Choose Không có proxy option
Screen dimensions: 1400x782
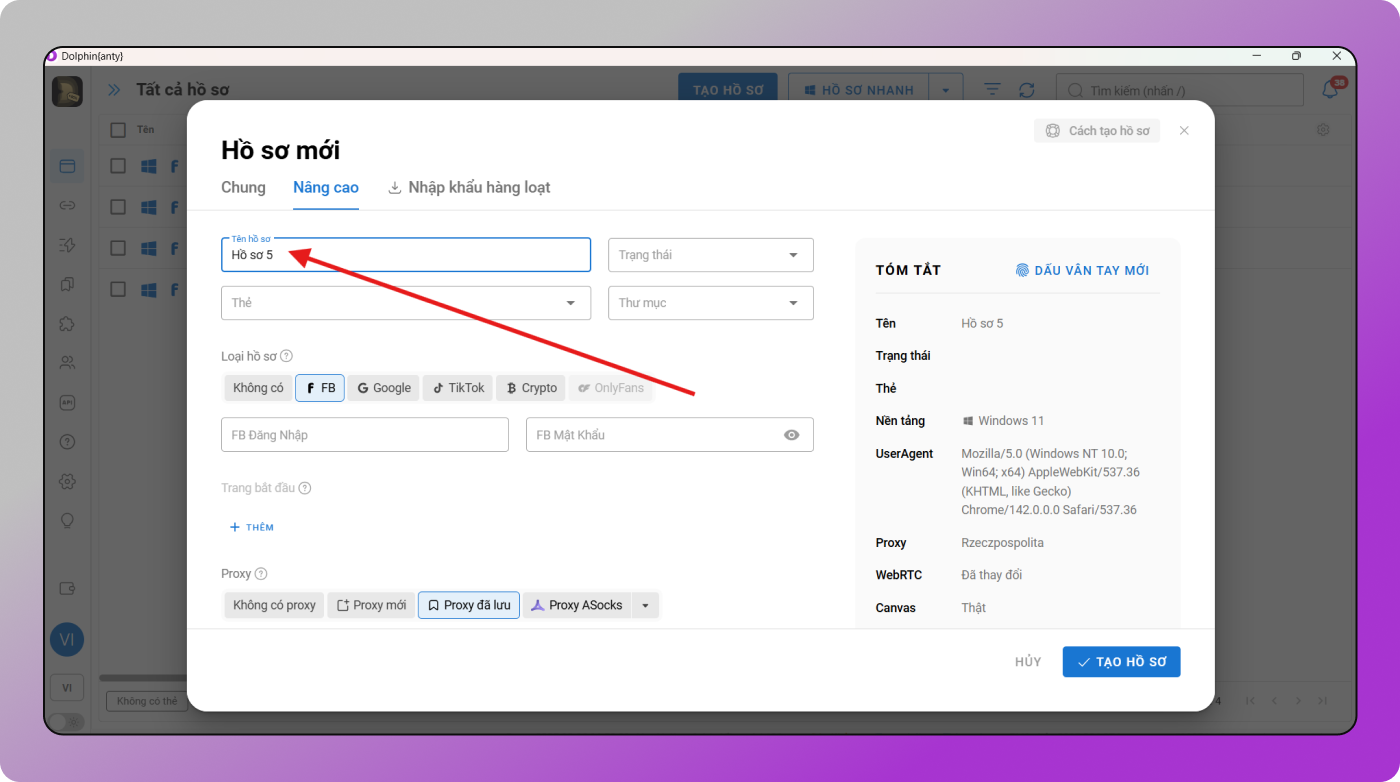(x=274, y=605)
